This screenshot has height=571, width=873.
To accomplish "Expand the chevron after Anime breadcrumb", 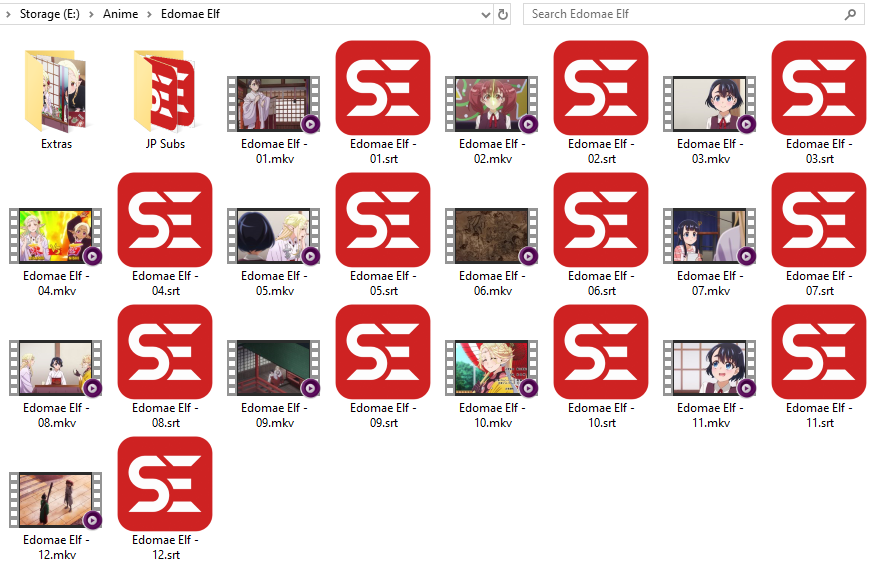I will coord(149,14).
